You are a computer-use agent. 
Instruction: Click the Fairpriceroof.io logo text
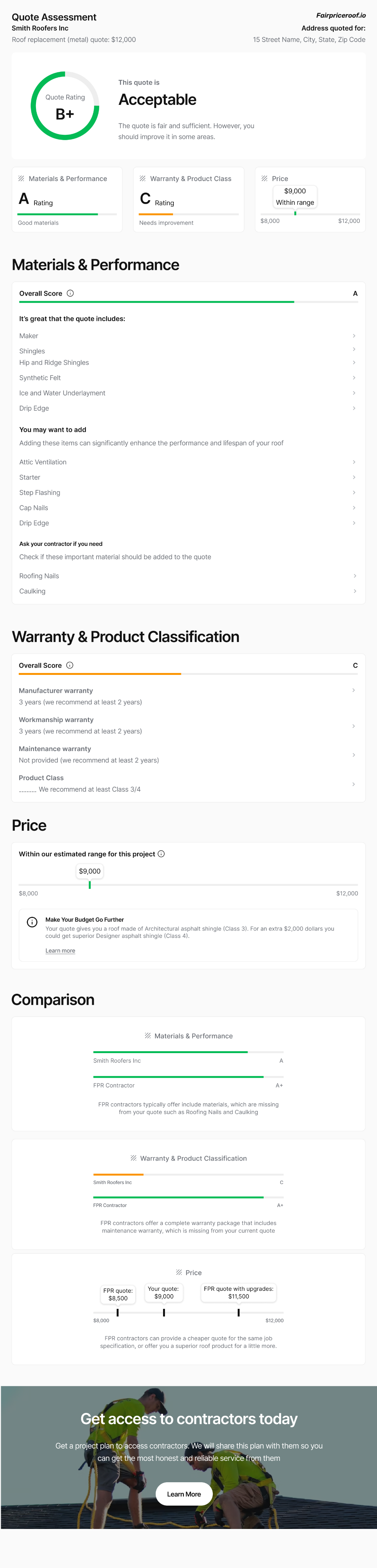click(341, 16)
